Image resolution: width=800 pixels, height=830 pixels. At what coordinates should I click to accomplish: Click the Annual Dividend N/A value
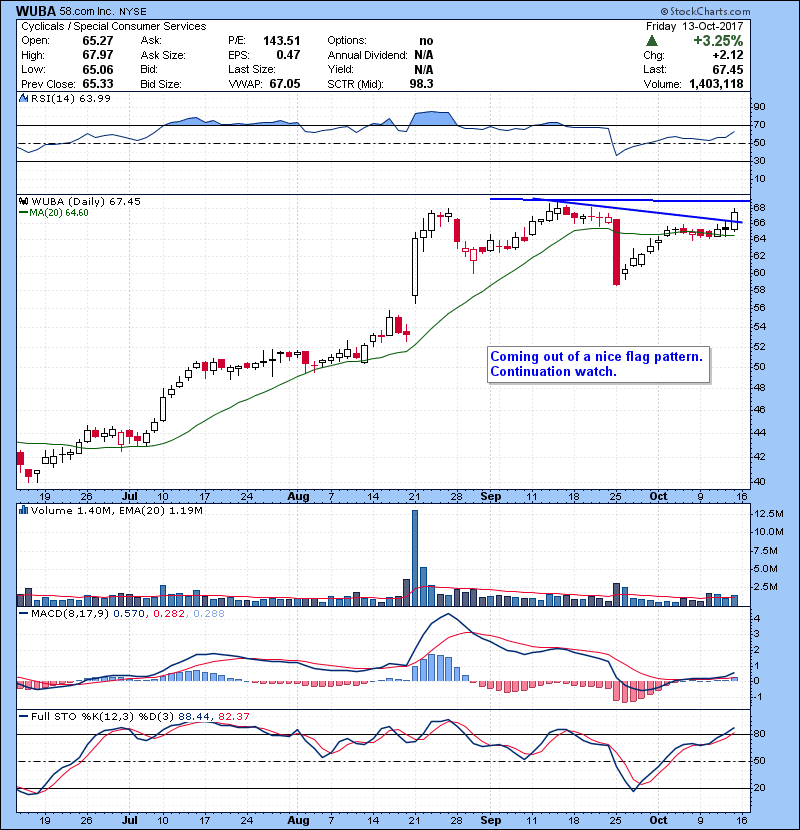tap(424, 55)
